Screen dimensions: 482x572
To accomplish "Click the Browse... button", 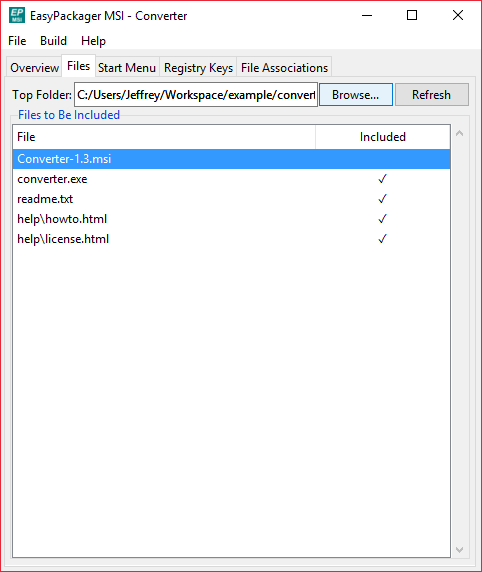I will [356, 95].
